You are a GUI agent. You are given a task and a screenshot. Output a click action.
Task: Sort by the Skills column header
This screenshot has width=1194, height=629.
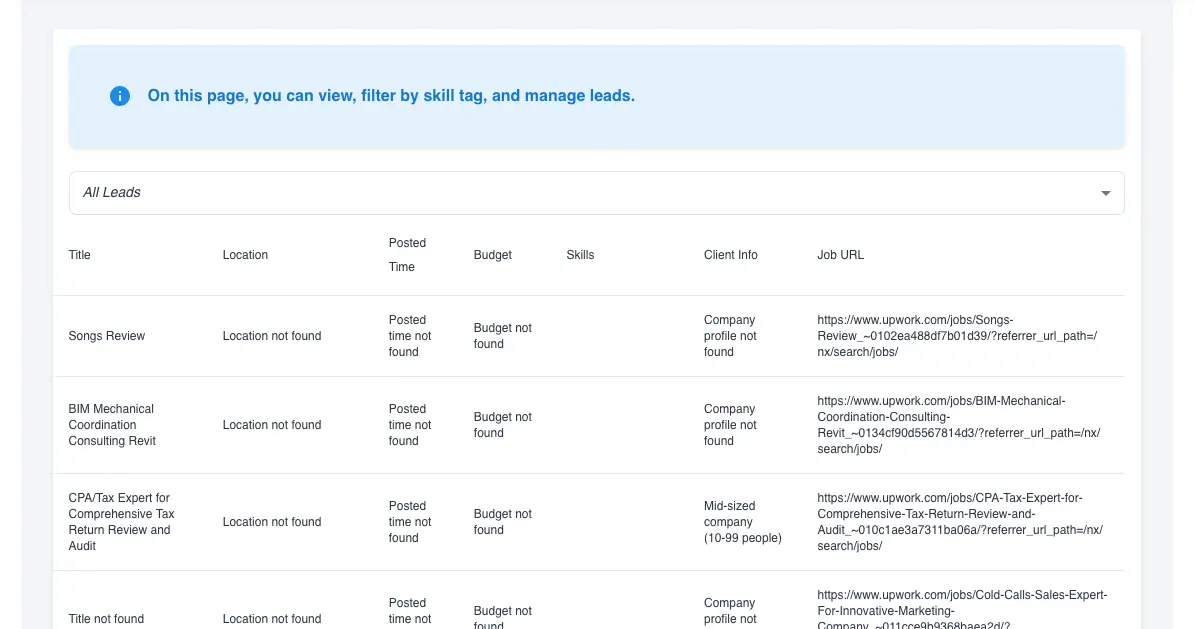580,255
